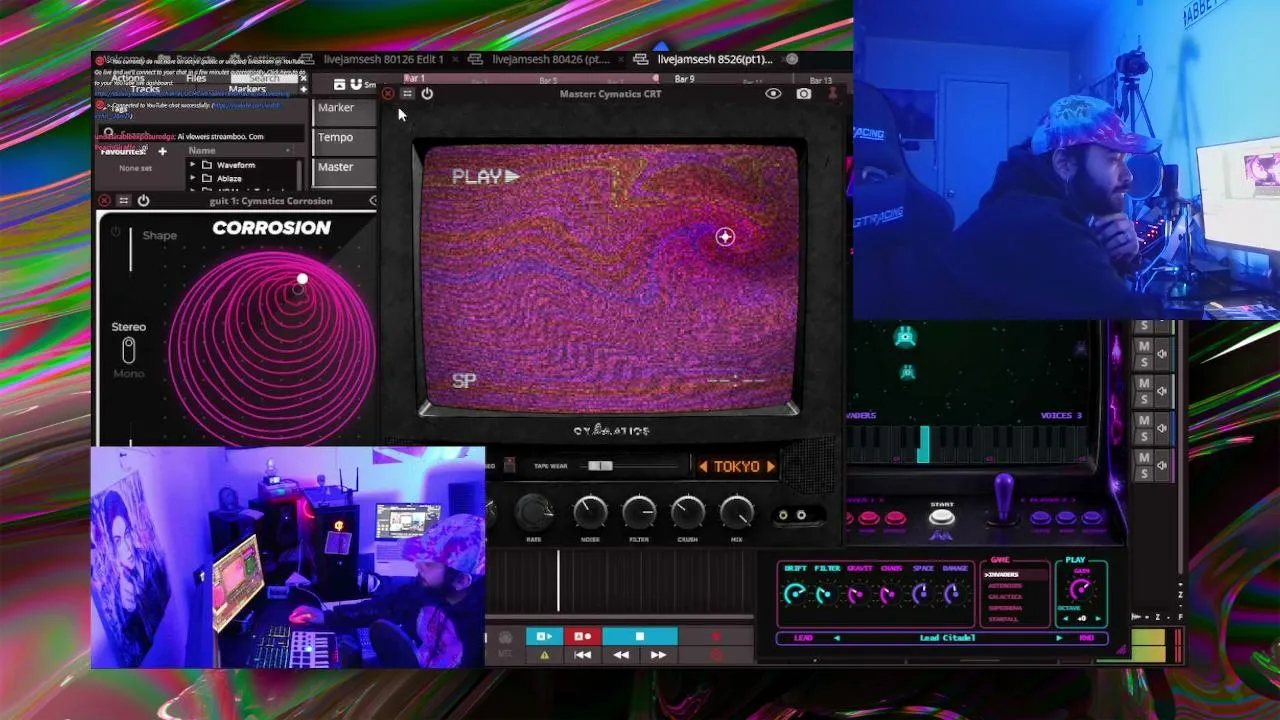
Task: Click the Mix knob on CRT
Action: (736, 513)
